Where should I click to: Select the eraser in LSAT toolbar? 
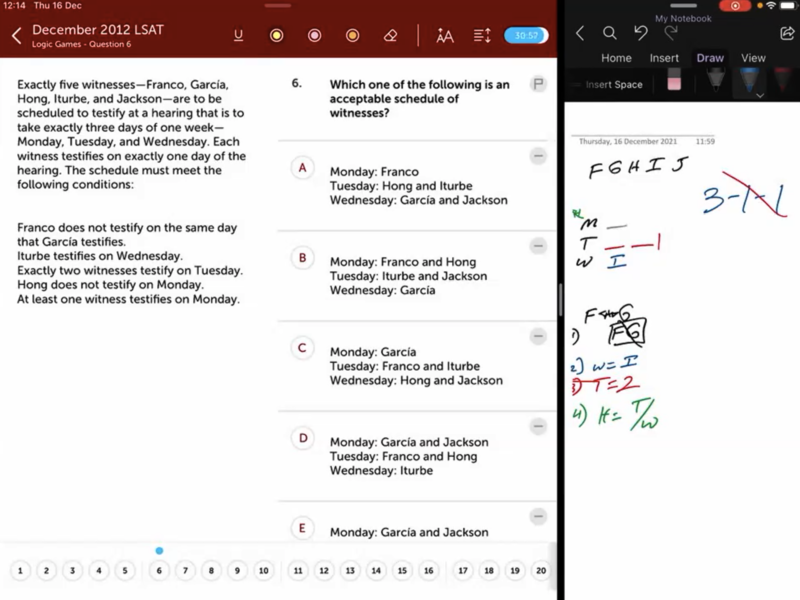pyautogui.click(x=391, y=36)
